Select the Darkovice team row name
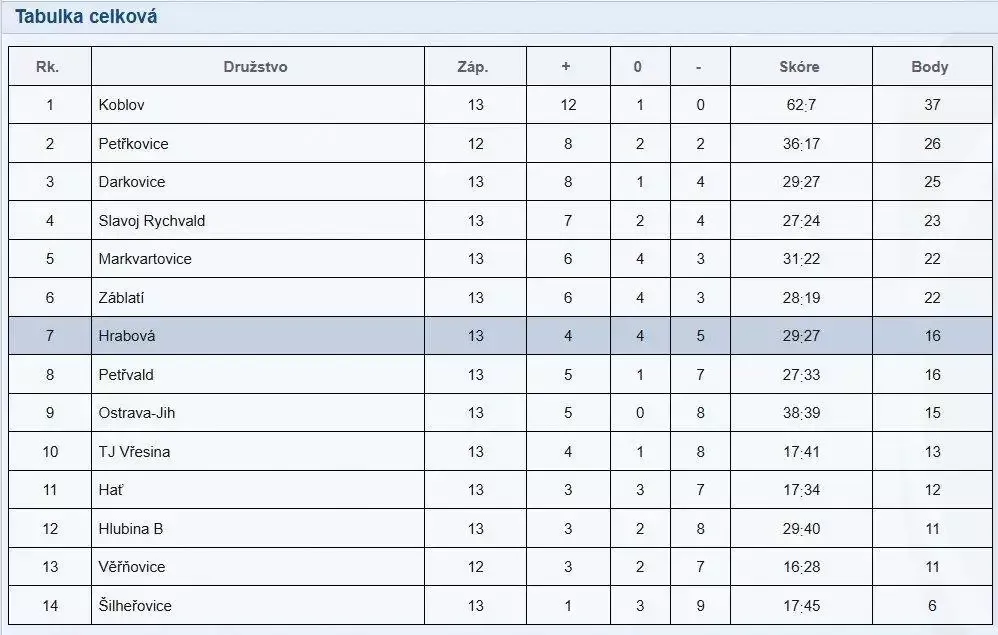This screenshot has width=998, height=635. [x=132, y=182]
